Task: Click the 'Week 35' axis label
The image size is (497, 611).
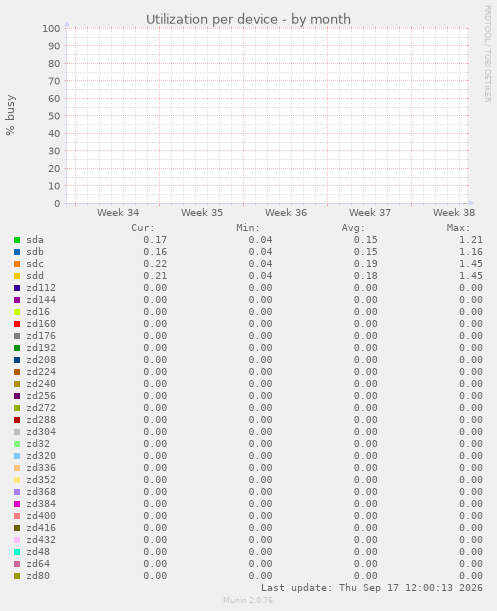Action: [202, 213]
